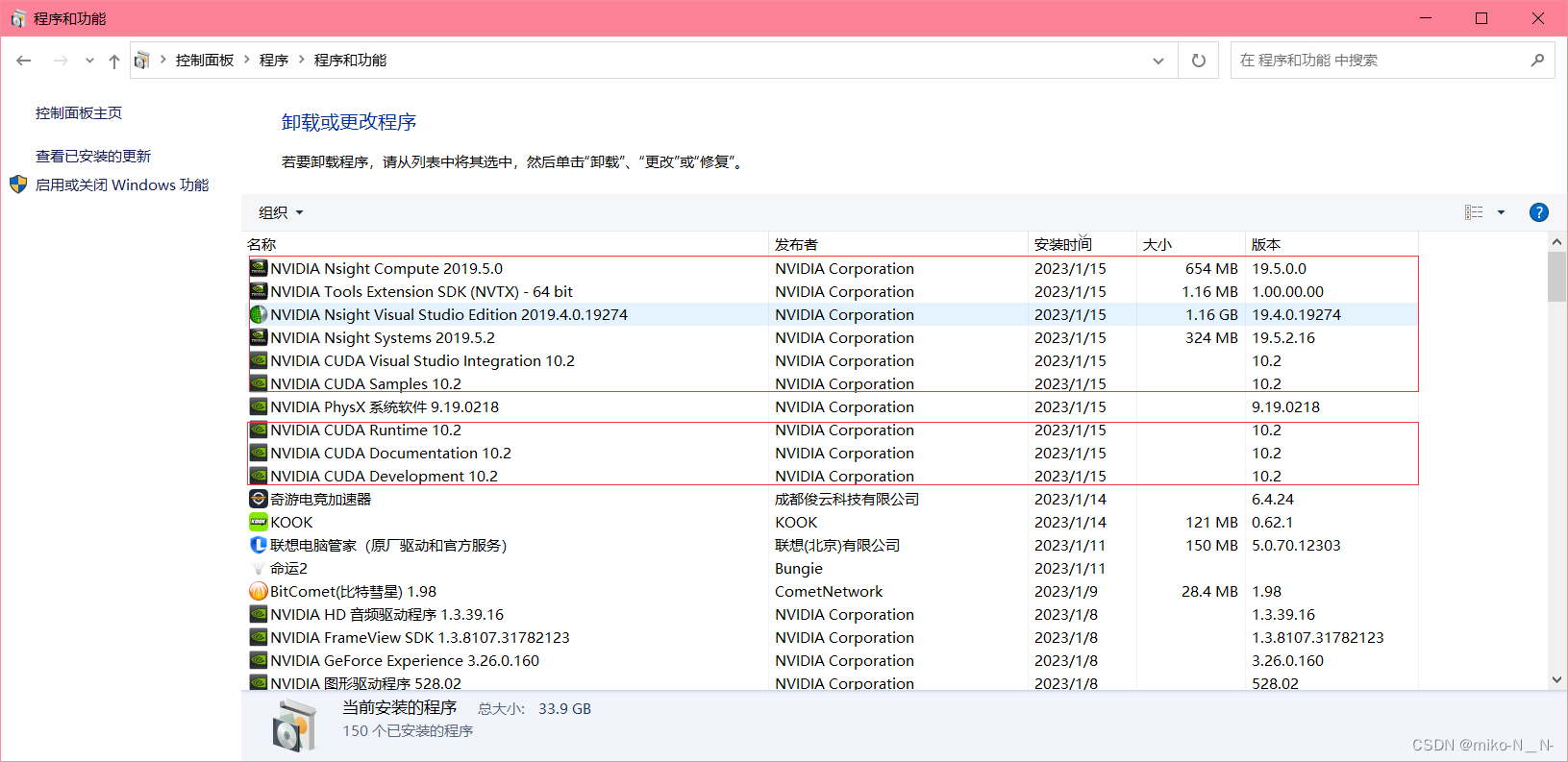Click the BitComet(比特彗星) icon
Image resolution: width=1568 pixels, height=762 pixels.
258,591
